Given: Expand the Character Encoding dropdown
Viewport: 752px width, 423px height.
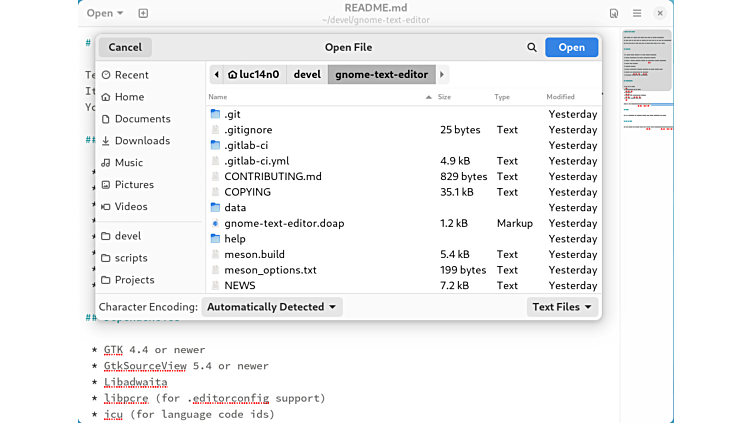Looking at the screenshot, I should pyautogui.click(x=272, y=307).
